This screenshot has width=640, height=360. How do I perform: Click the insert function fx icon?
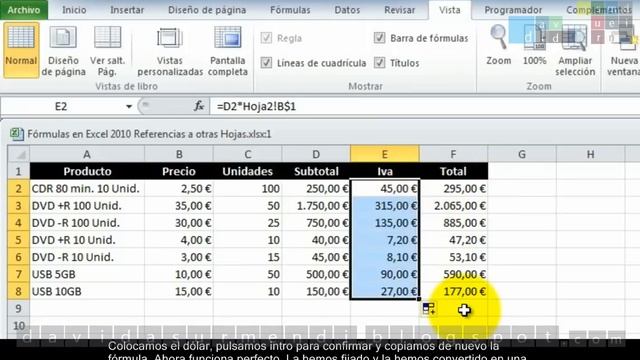(199, 107)
